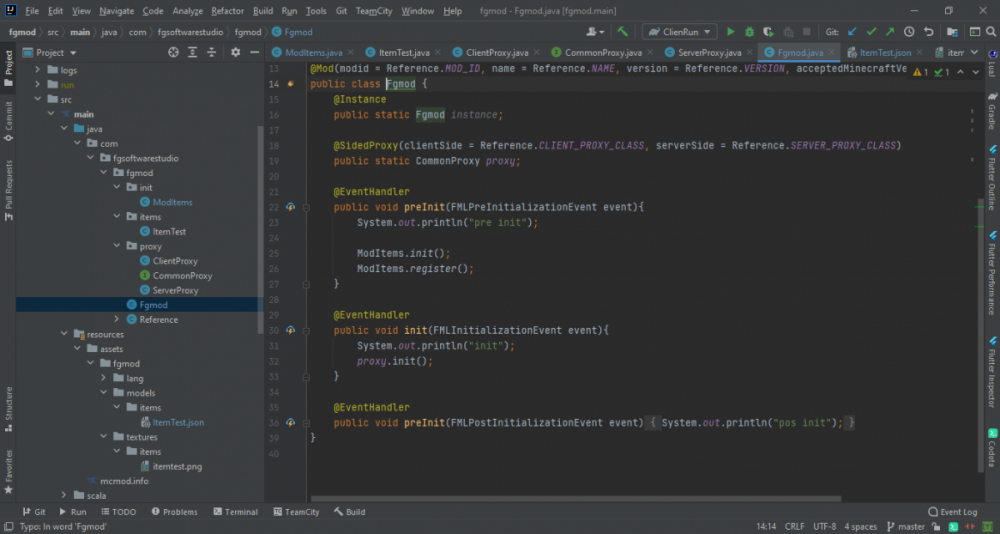Viewport: 1000px width, 534px height.
Task: Open Flutter Inspector side panel
Action: (x=992, y=373)
